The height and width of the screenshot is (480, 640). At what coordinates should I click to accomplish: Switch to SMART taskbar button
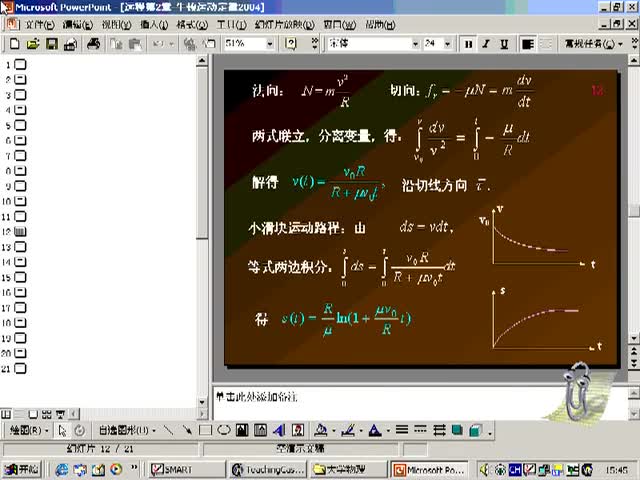pyautogui.click(x=187, y=470)
